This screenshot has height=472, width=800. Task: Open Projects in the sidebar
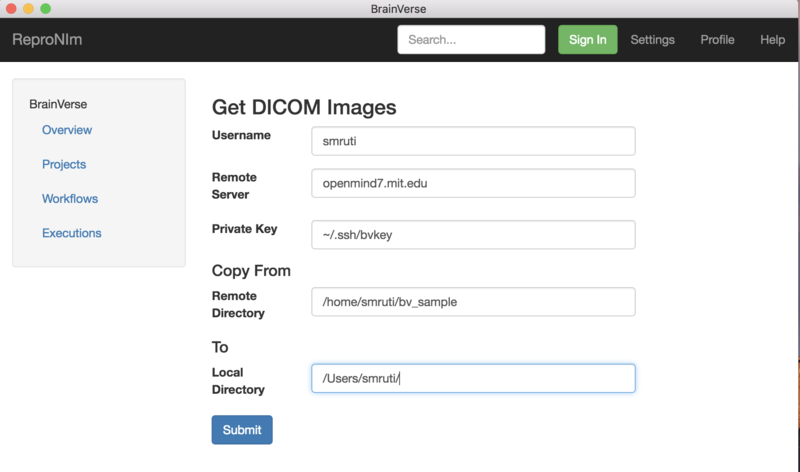(x=64, y=164)
